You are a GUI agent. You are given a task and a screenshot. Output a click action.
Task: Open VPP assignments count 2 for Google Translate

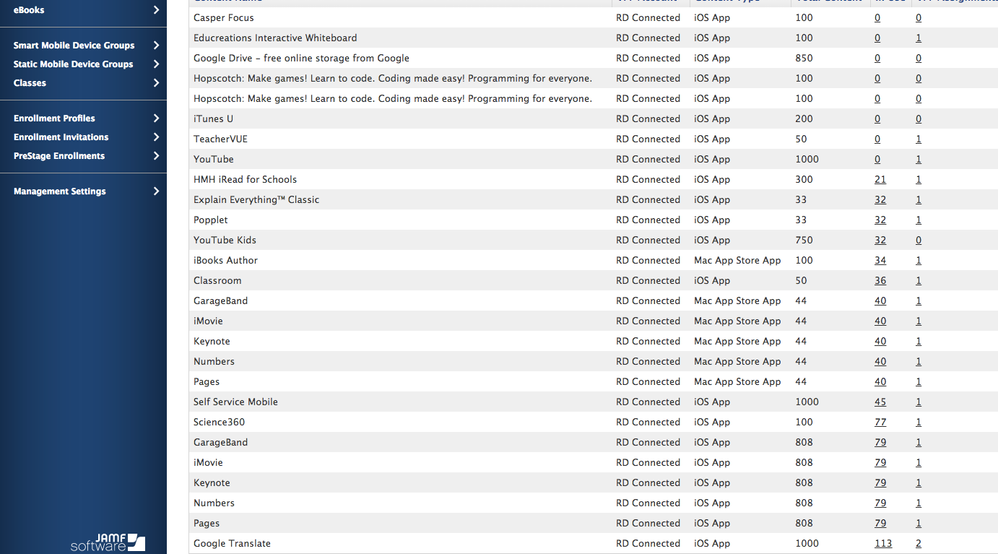click(918, 543)
